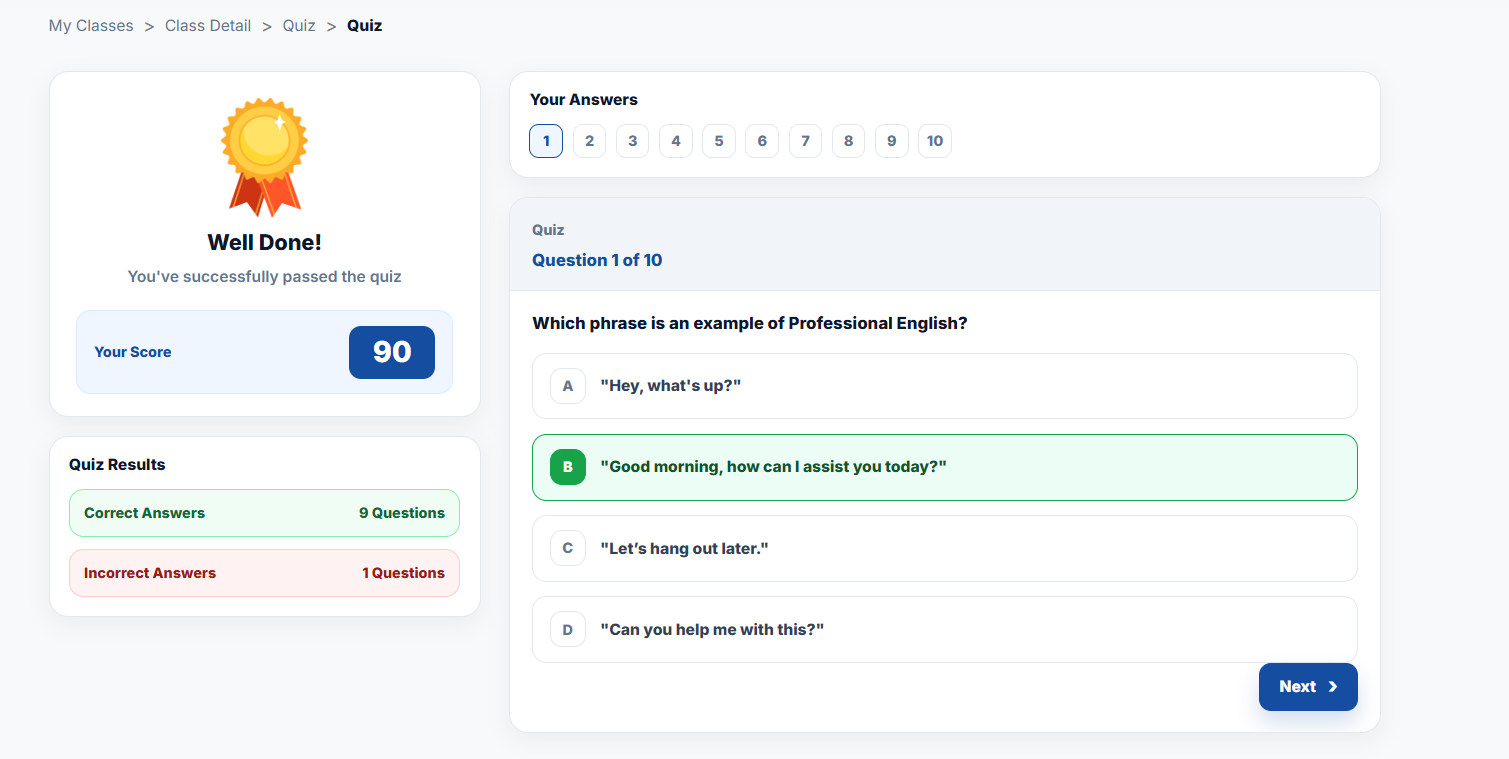This screenshot has width=1509, height=759.
Task: Click "You've successfully passed the quiz" message
Action: [265, 277]
